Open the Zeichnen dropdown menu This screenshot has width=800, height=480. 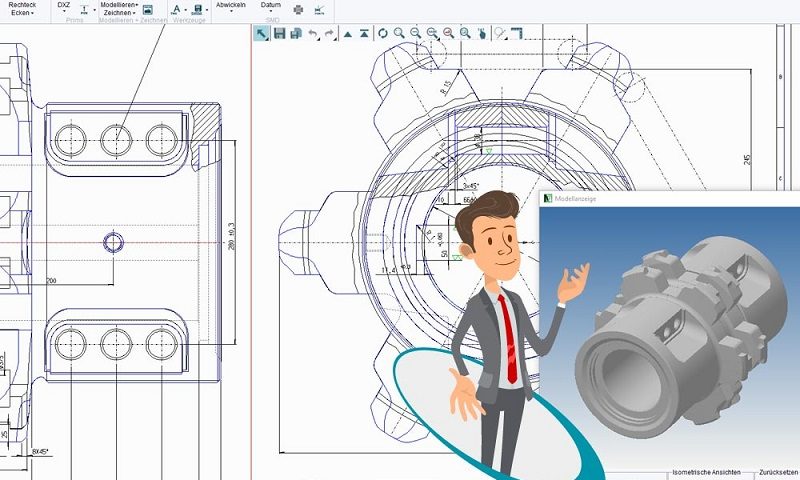120,13
